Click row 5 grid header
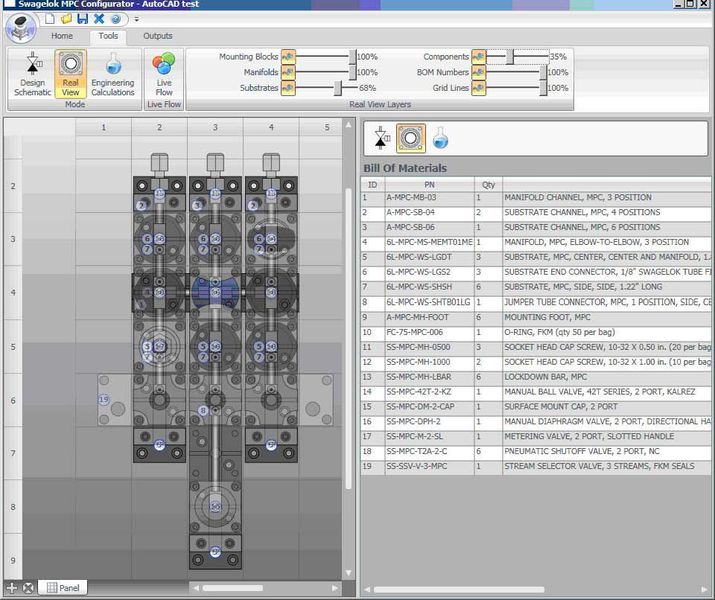This screenshot has height=600, width=715. pyautogui.click(x=13, y=347)
